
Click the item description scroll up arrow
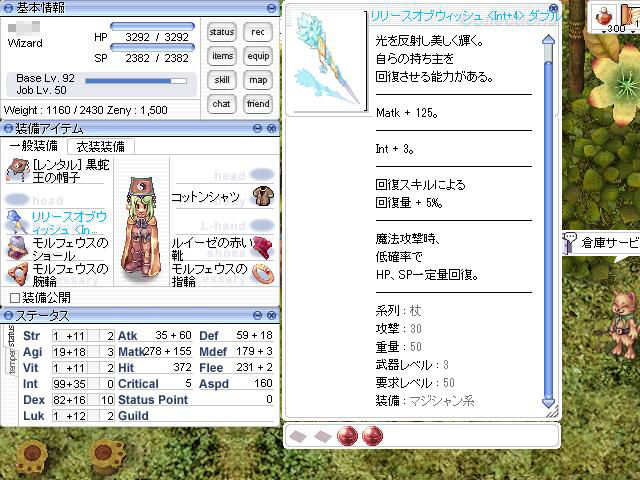pyautogui.click(x=549, y=40)
